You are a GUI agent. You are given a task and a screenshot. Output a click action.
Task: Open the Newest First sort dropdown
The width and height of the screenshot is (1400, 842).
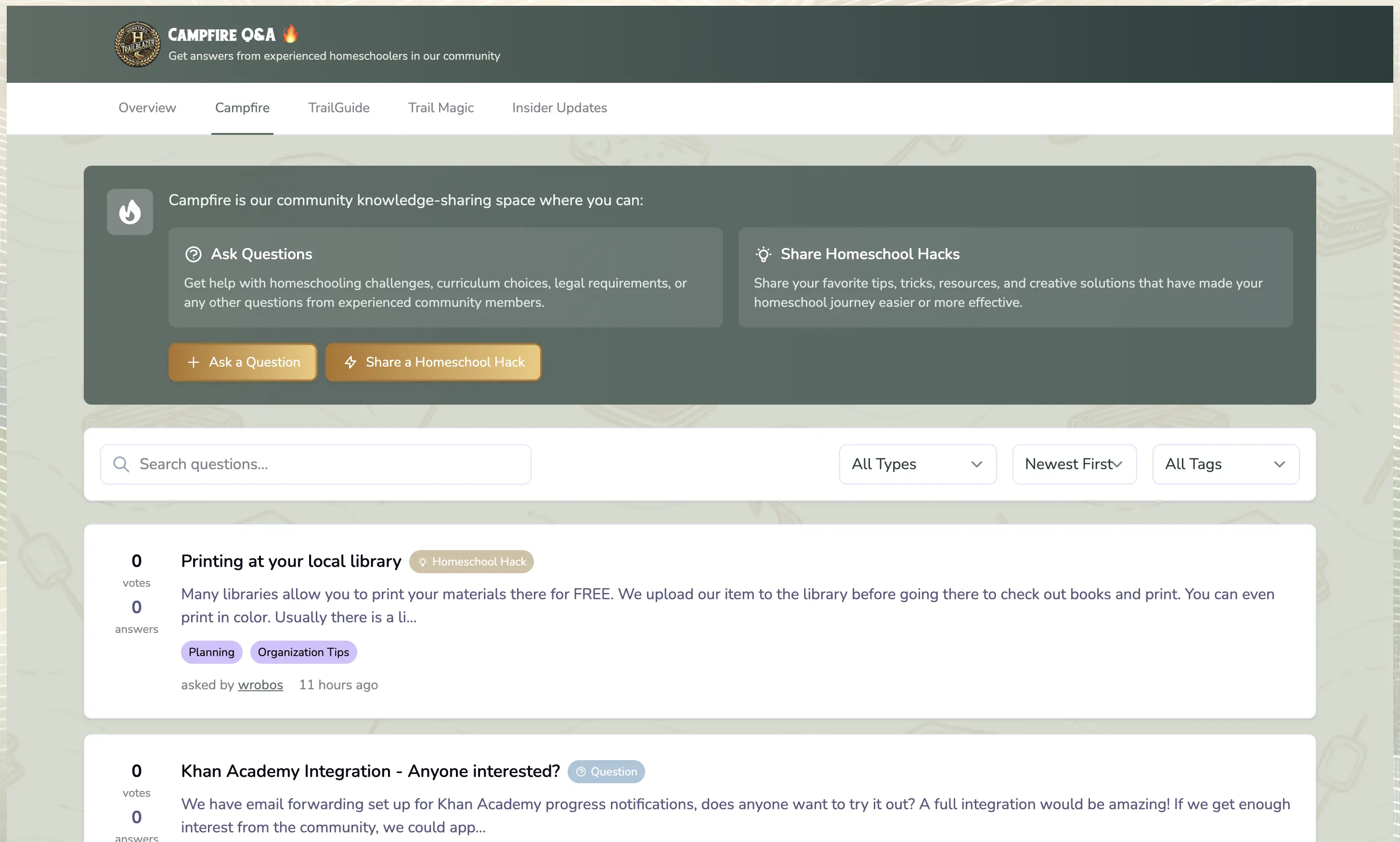[x=1074, y=464]
